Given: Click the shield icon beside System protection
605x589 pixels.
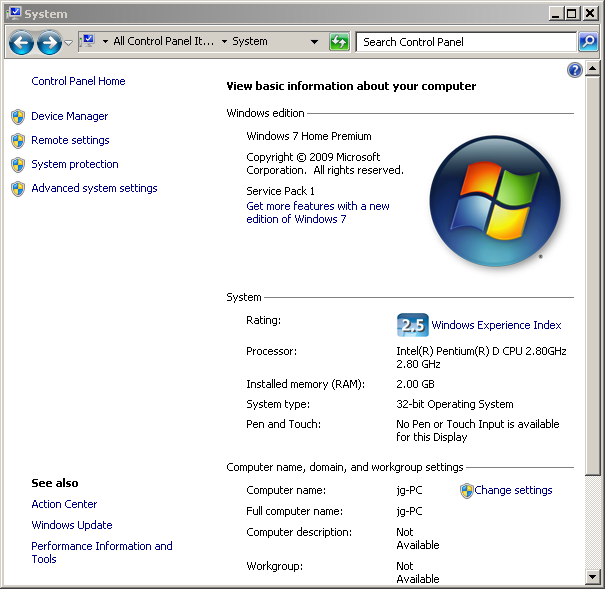Looking at the screenshot, I should [x=18, y=164].
